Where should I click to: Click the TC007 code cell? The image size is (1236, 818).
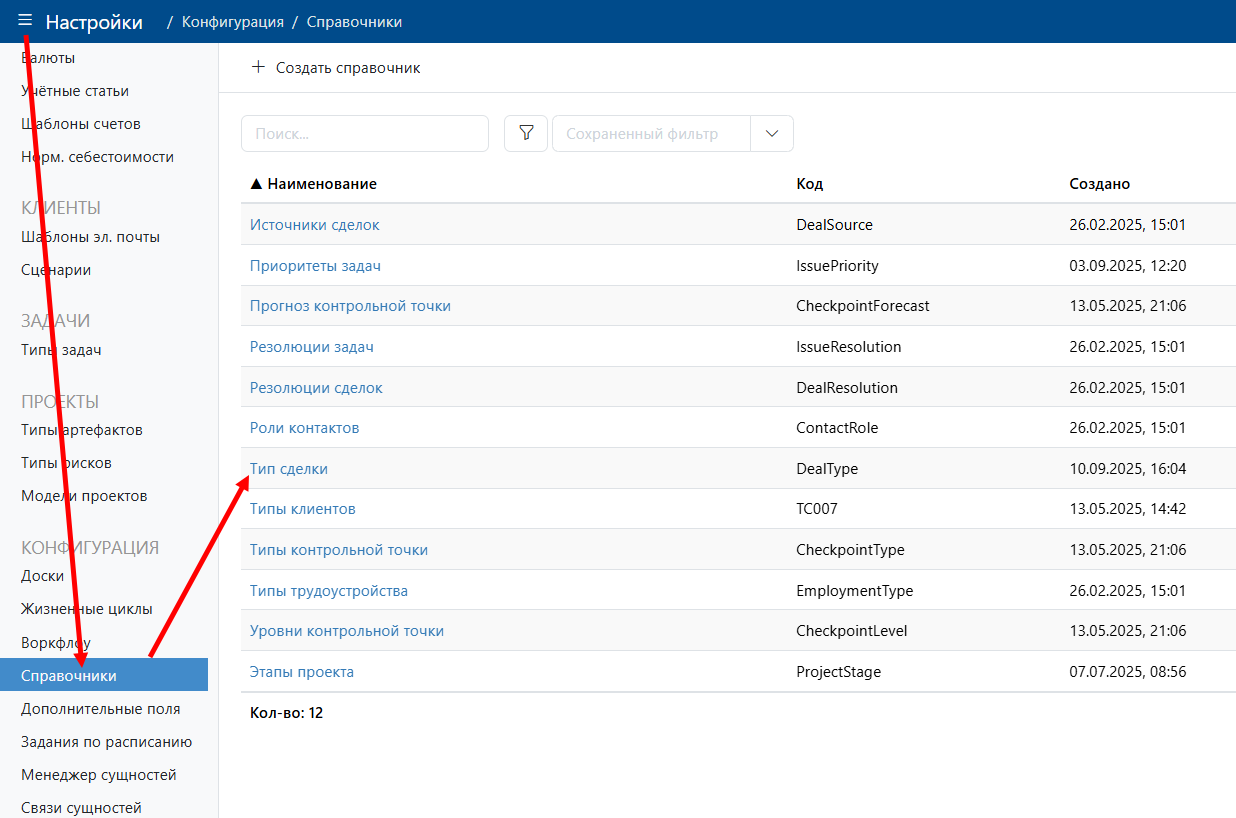point(817,509)
